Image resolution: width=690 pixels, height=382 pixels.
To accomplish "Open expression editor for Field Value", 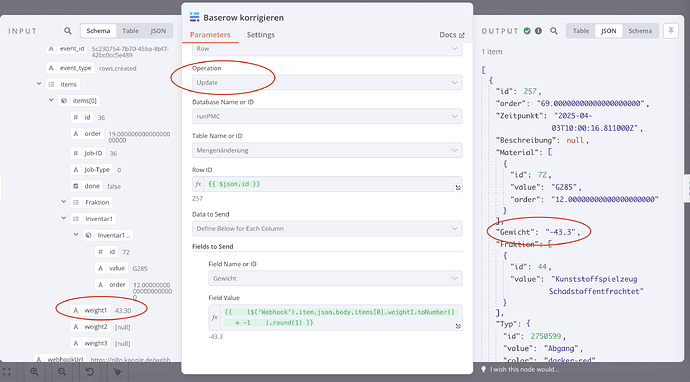I will (458, 326).
